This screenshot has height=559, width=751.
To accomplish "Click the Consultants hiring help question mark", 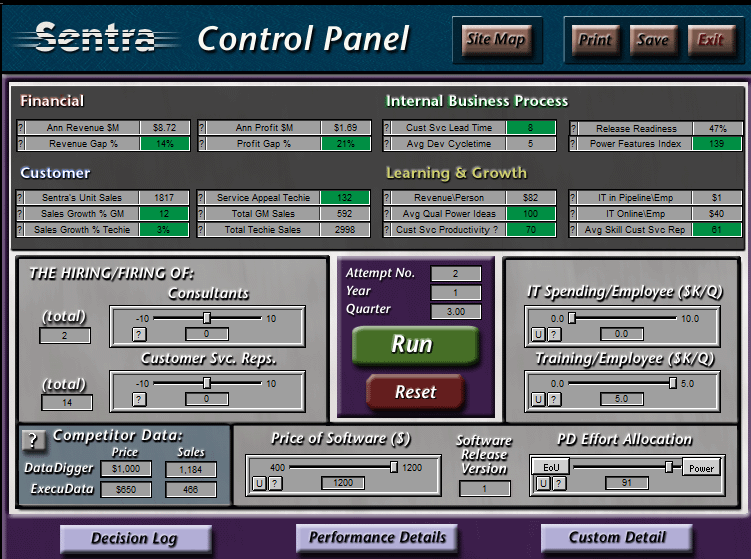I will pos(139,334).
